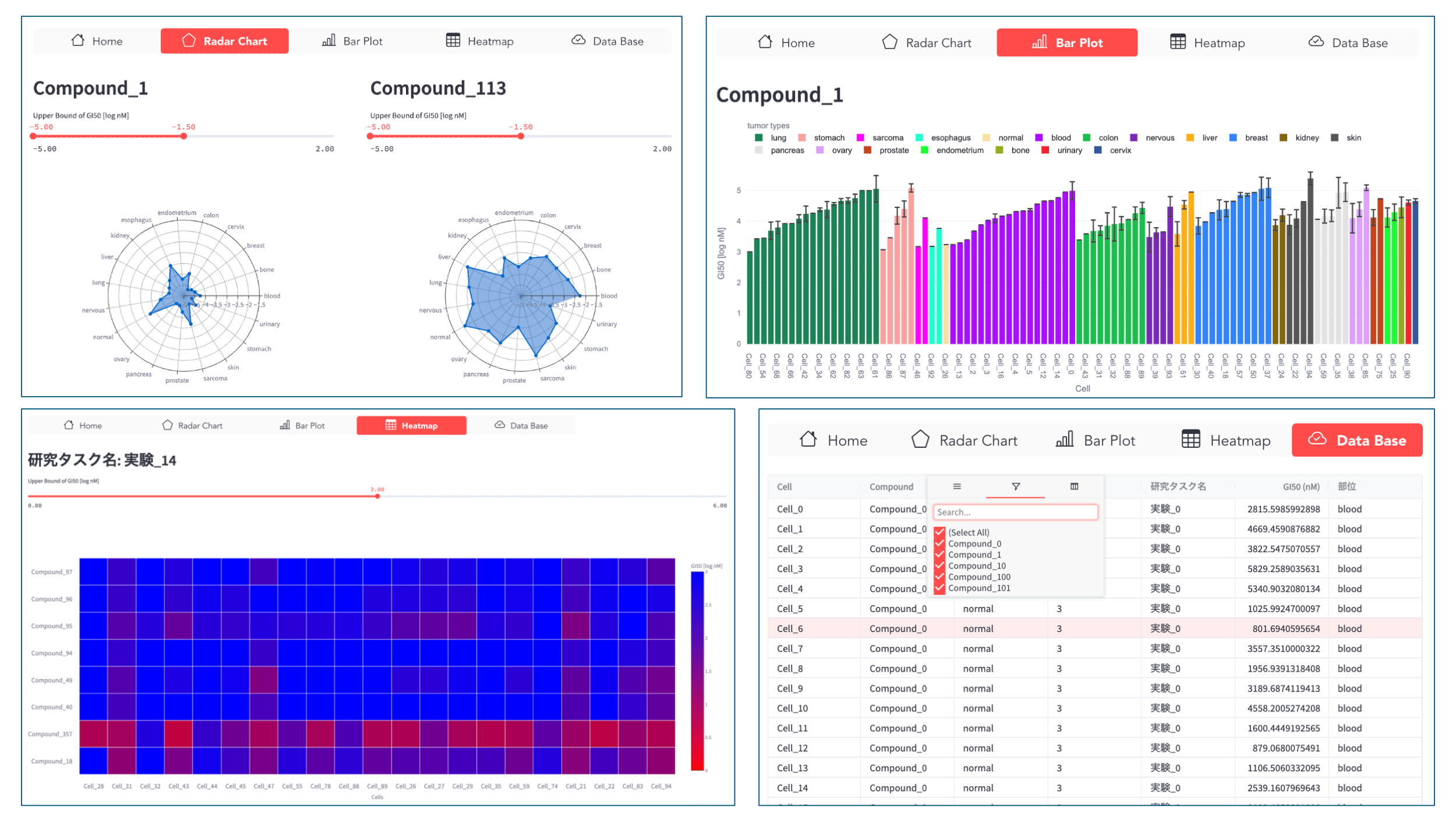This screenshot has width=1456, height=819.
Task: Click Compound_113 GI50 upper bound slider handle
Action: (521, 136)
